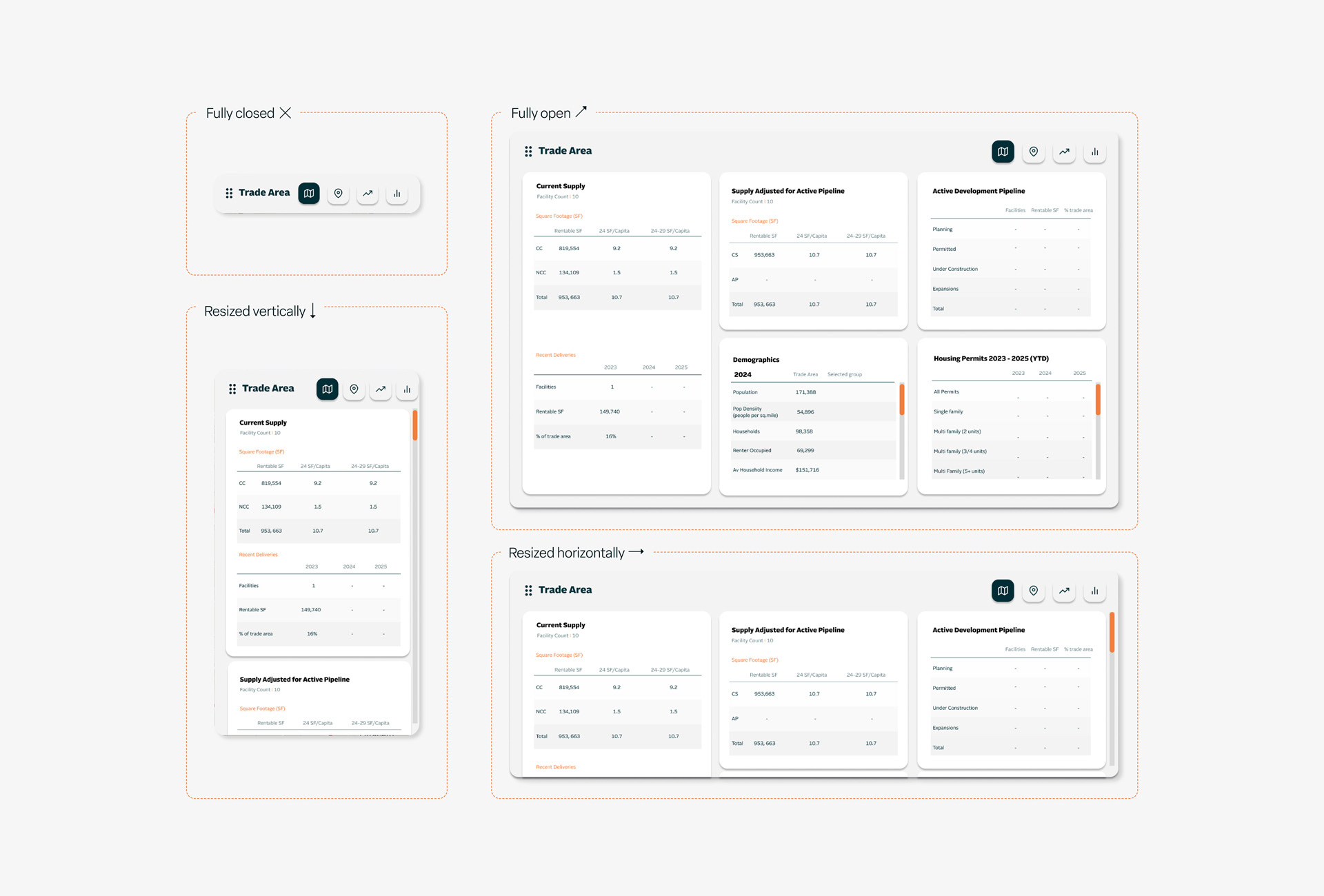Click the orange scrollbar in the Housing Permits card
The width and height of the screenshot is (1324, 896).
tap(1097, 400)
